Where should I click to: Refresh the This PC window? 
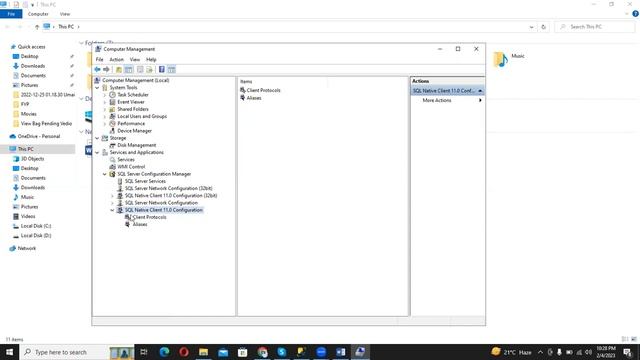[x=543, y=27]
